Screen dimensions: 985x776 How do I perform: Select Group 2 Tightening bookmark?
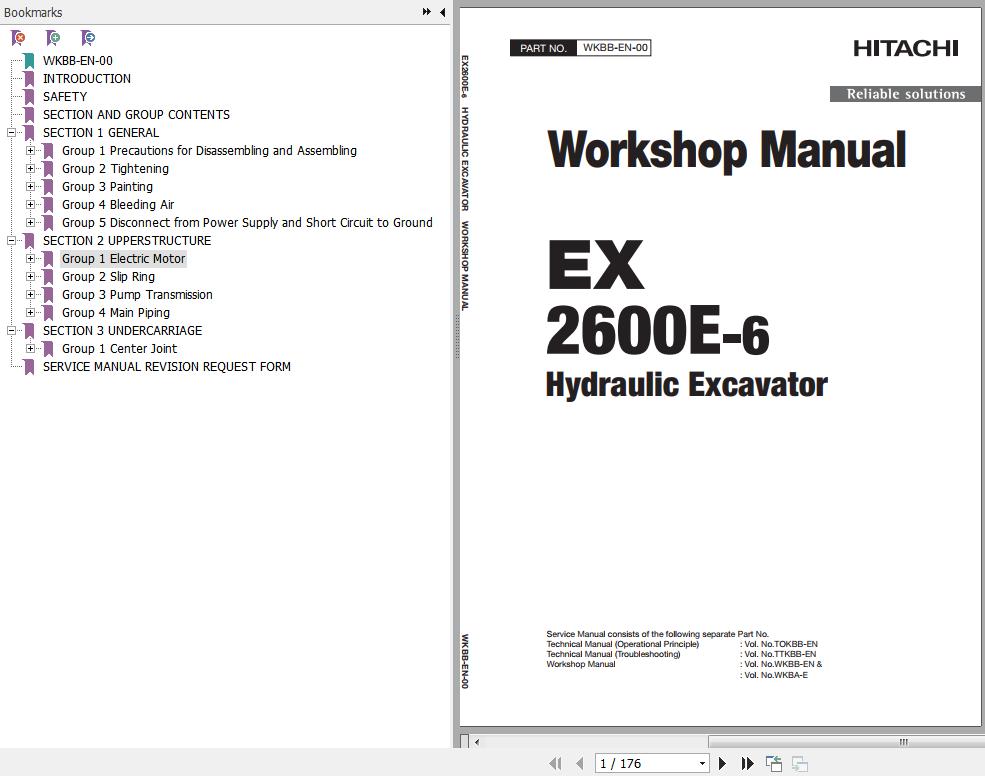pyautogui.click(x=115, y=169)
